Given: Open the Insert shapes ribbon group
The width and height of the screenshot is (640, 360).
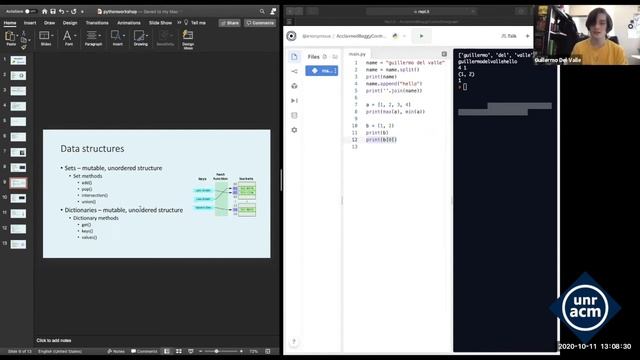Looking at the screenshot, I should tap(118, 38).
